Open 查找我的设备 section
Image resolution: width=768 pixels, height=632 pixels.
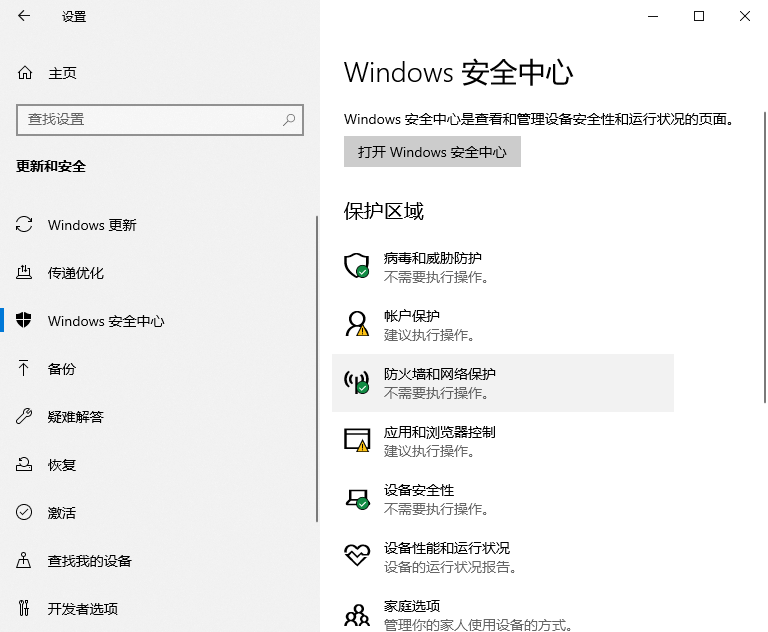(159, 560)
